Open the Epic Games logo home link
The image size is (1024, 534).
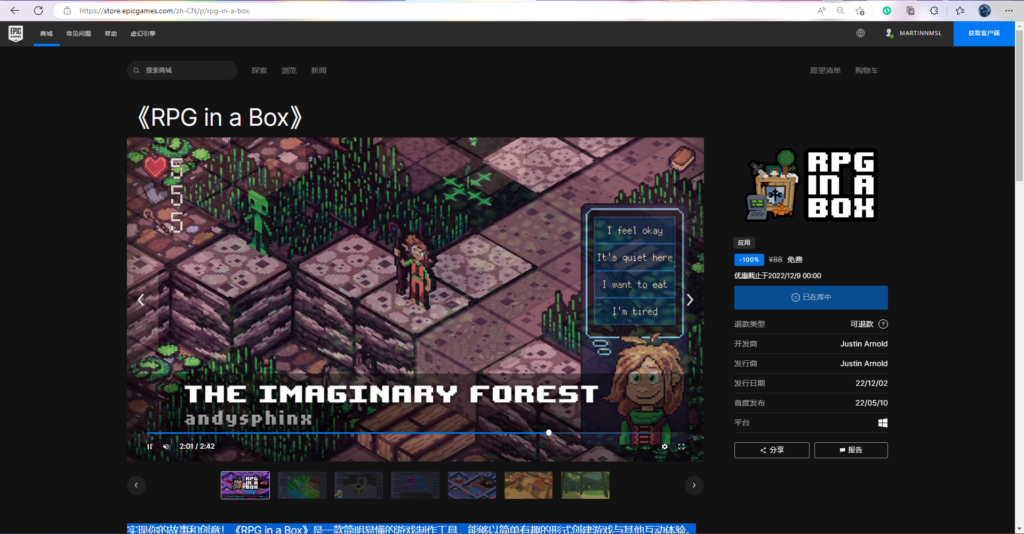tap(16, 33)
